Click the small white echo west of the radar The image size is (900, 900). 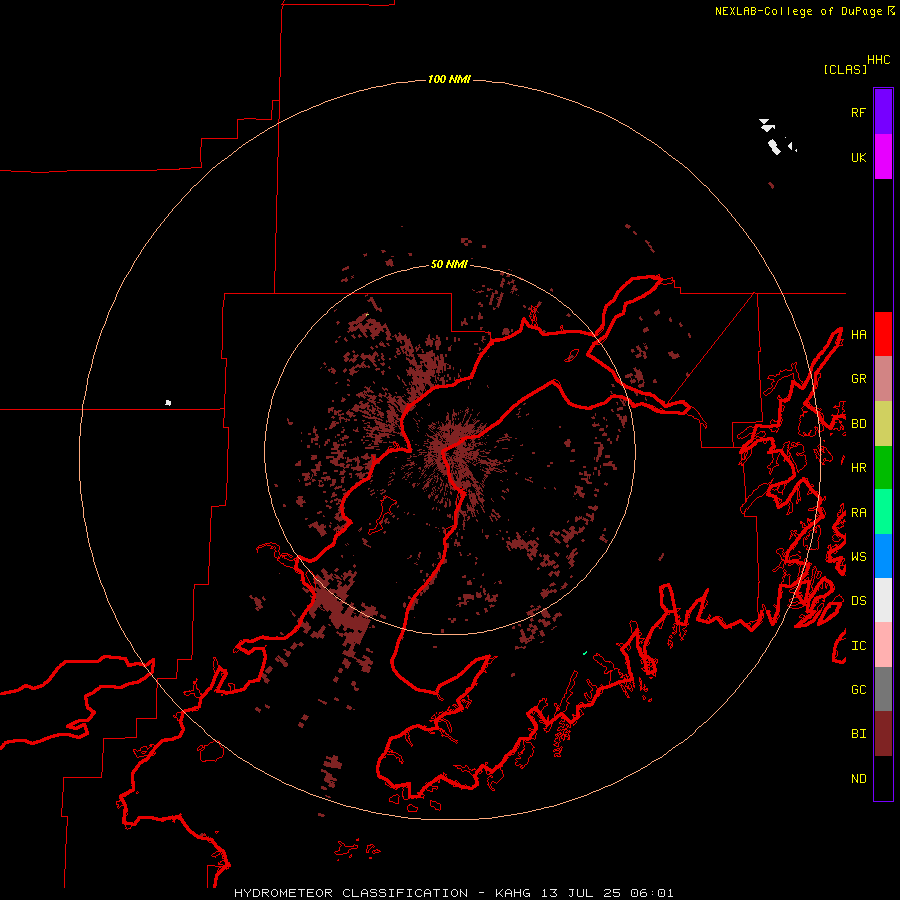coord(168,403)
